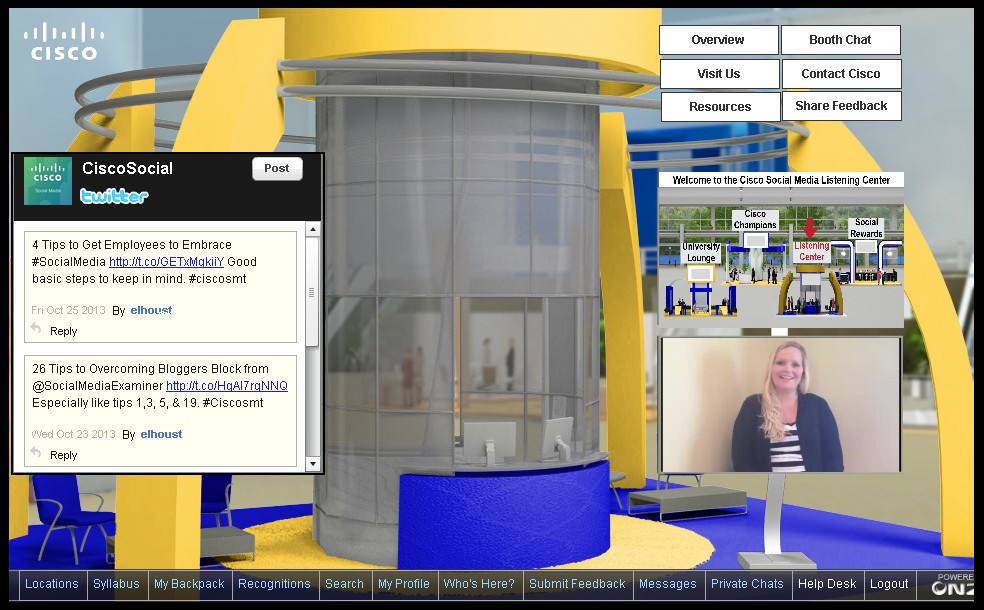
Task: Click the Twitter feed scrollbar thumb
Action: point(313,292)
